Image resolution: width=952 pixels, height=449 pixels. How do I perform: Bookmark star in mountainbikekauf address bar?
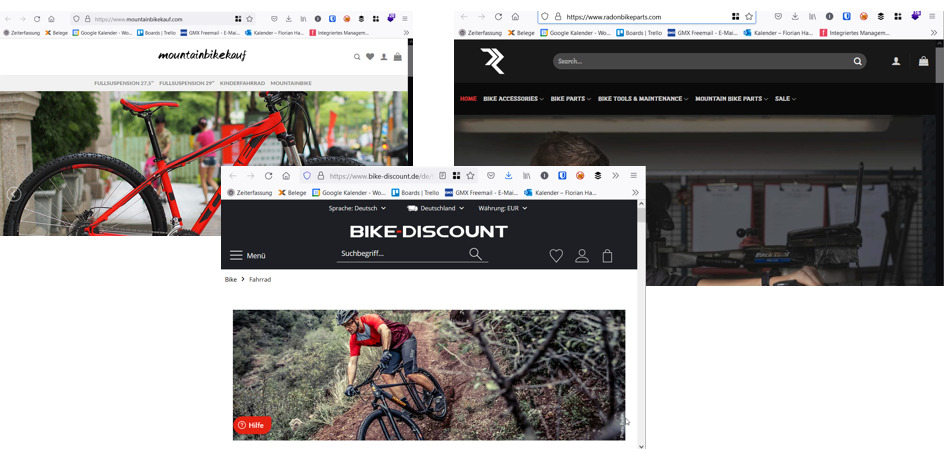(250, 19)
